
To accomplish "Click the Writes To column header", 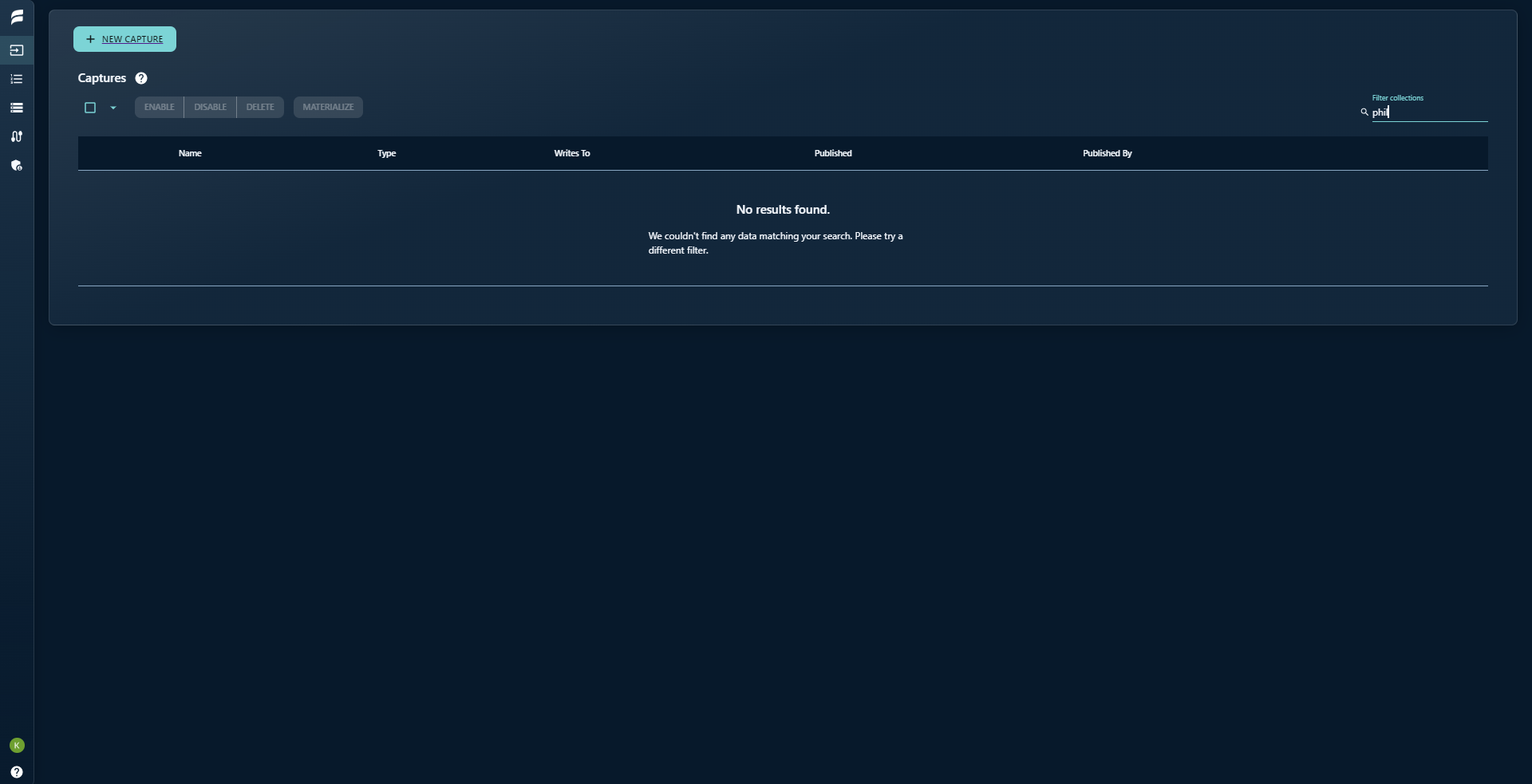I will 572,153.
